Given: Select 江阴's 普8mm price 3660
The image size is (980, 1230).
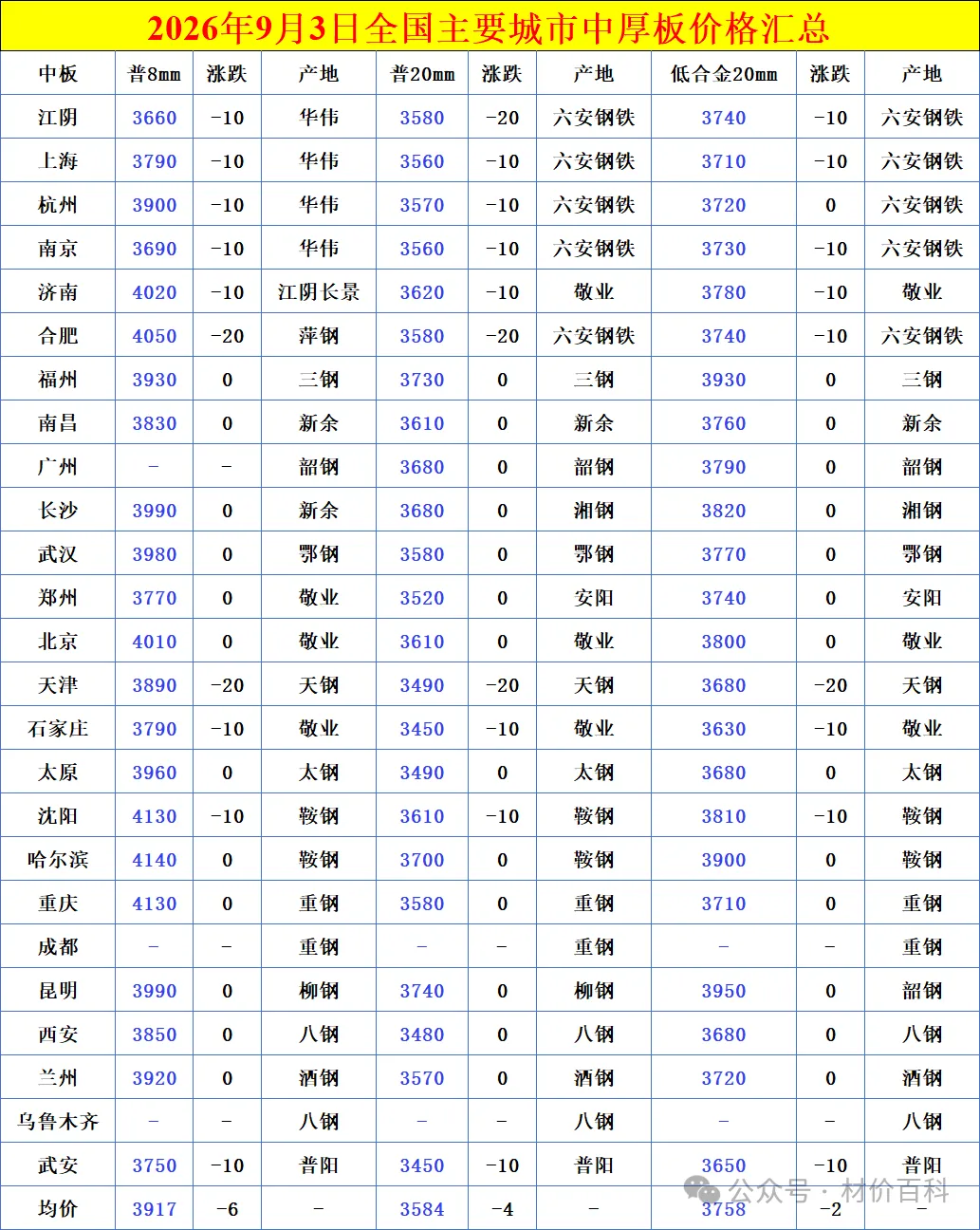Looking at the screenshot, I should (155, 118).
